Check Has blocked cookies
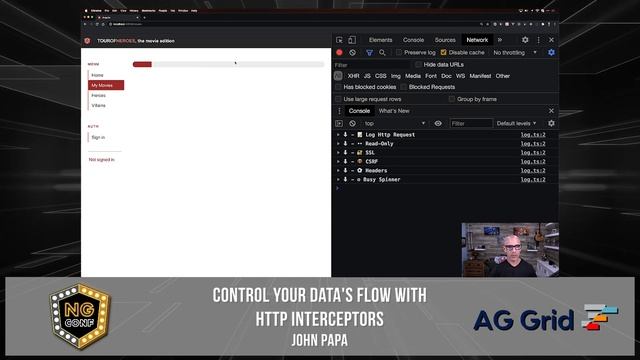The height and width of the screenshot is (360, 640). 338,87
